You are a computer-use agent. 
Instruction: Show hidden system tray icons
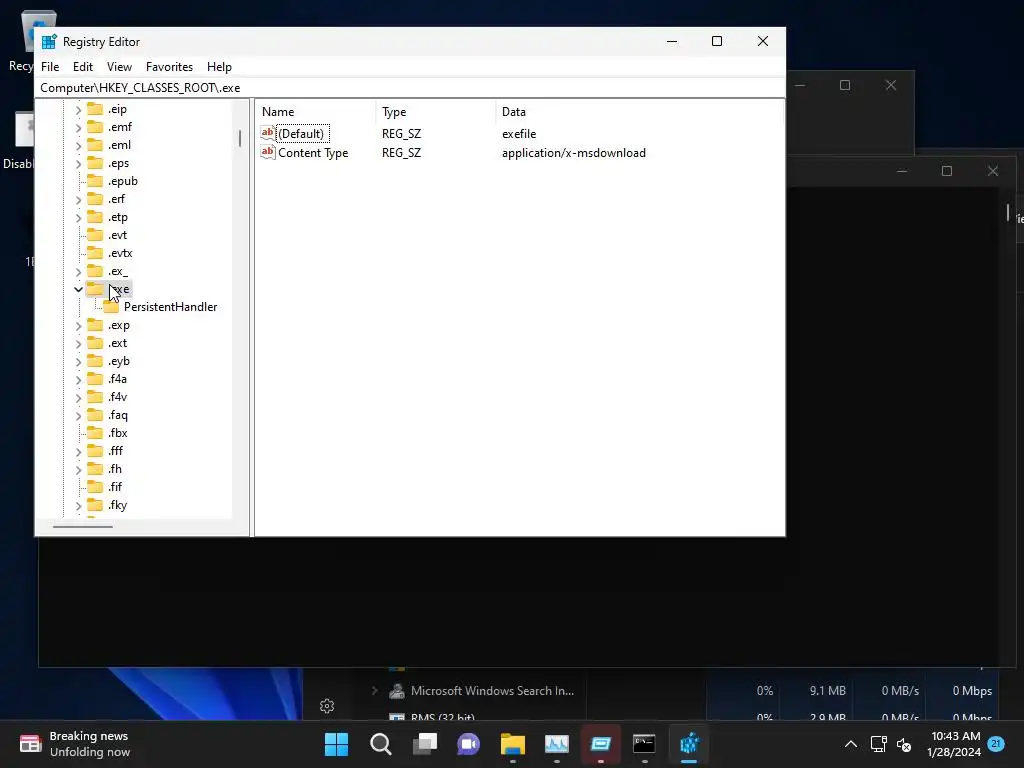(851, 744)
